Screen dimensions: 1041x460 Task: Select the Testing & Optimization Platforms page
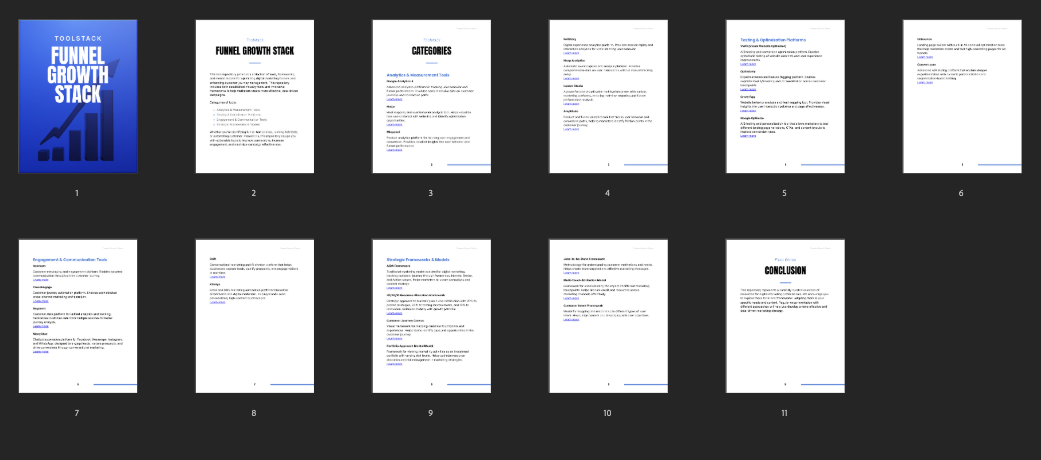coord(785,96)
